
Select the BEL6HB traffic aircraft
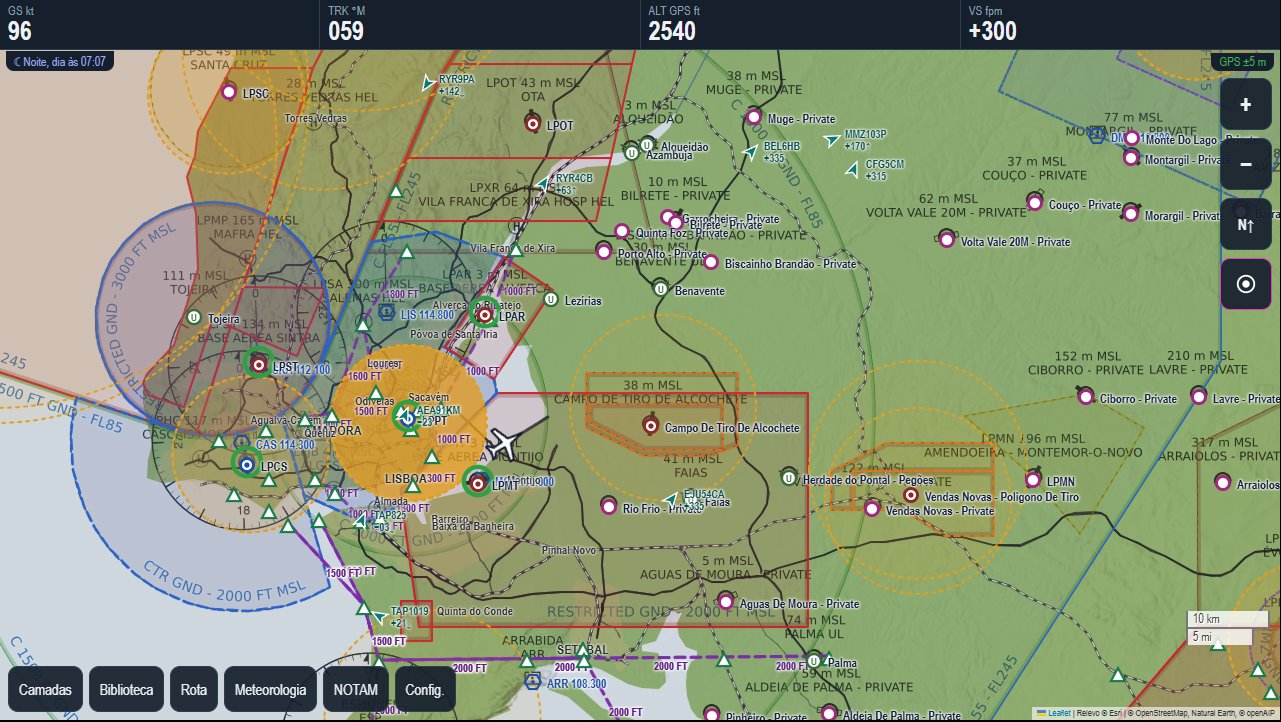tap(751, 152)
